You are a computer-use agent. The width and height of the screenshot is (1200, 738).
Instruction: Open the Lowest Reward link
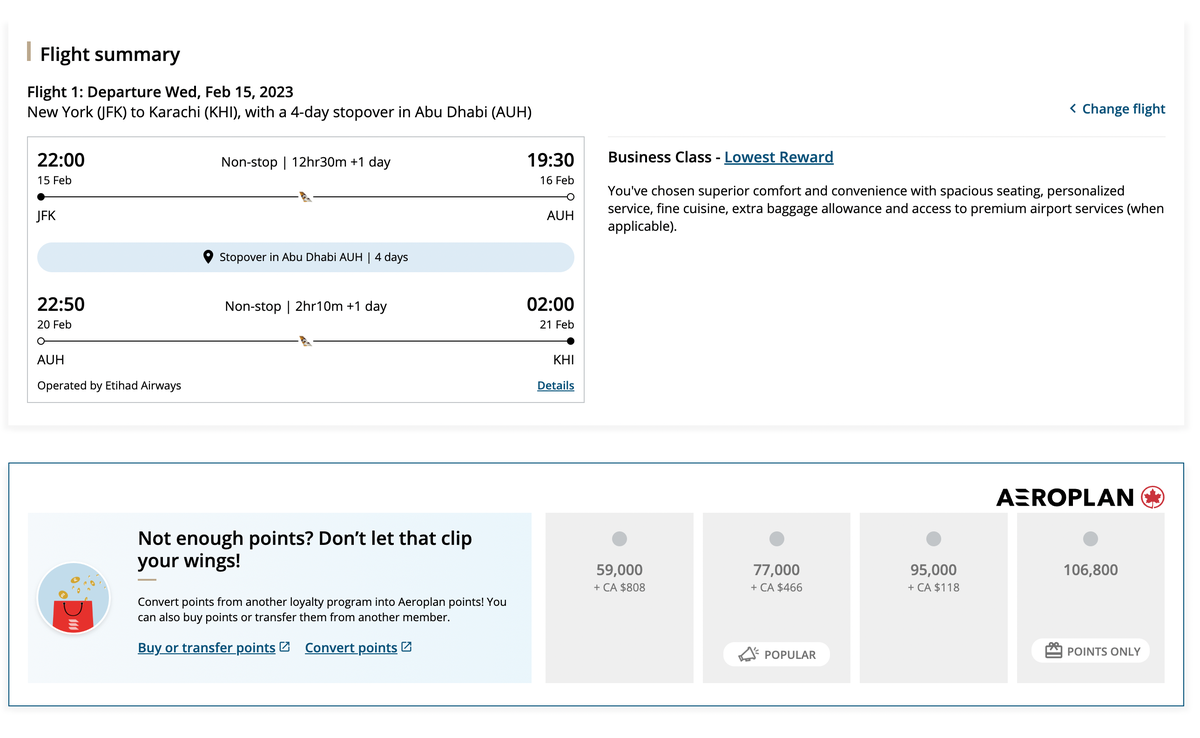(x=779, y=157)
